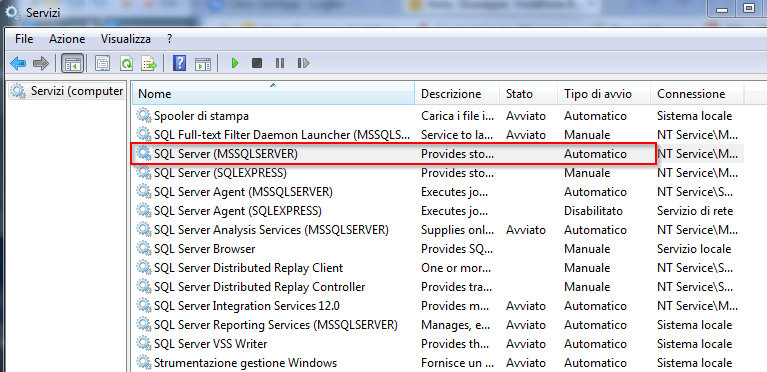Select SQL Server Distributed Replay Client
The height and width of the screenshot is (372, 767).
(x=438, y=268)
